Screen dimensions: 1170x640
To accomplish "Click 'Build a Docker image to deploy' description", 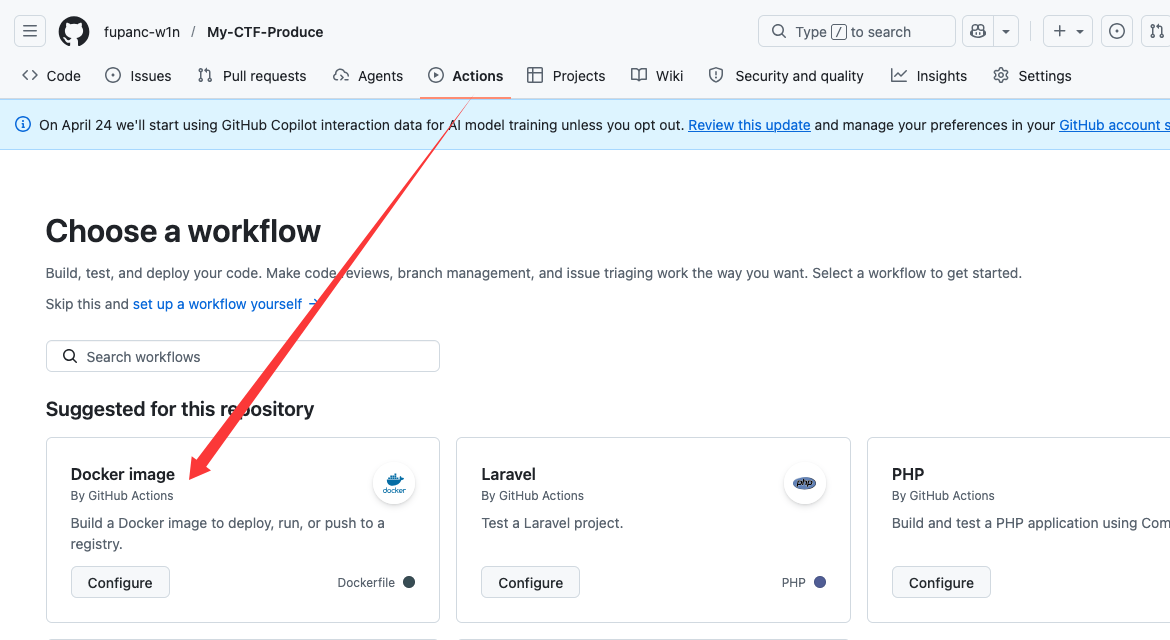I will click(x=228, y=533).
